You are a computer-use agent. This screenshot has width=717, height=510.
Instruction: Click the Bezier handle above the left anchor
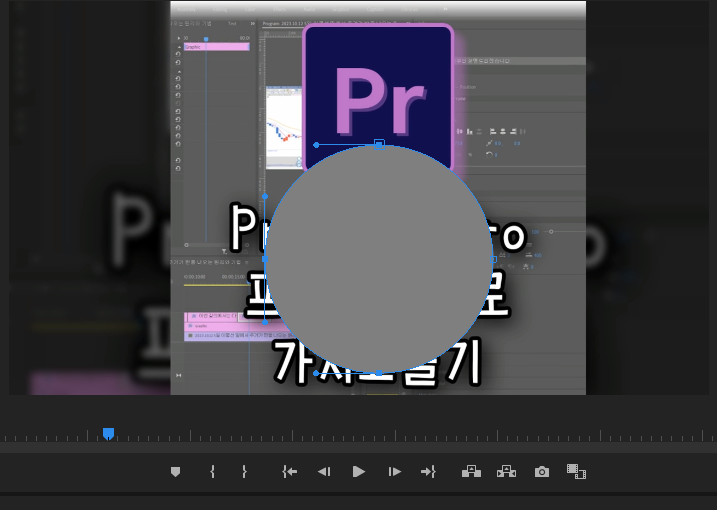[265, 196]
